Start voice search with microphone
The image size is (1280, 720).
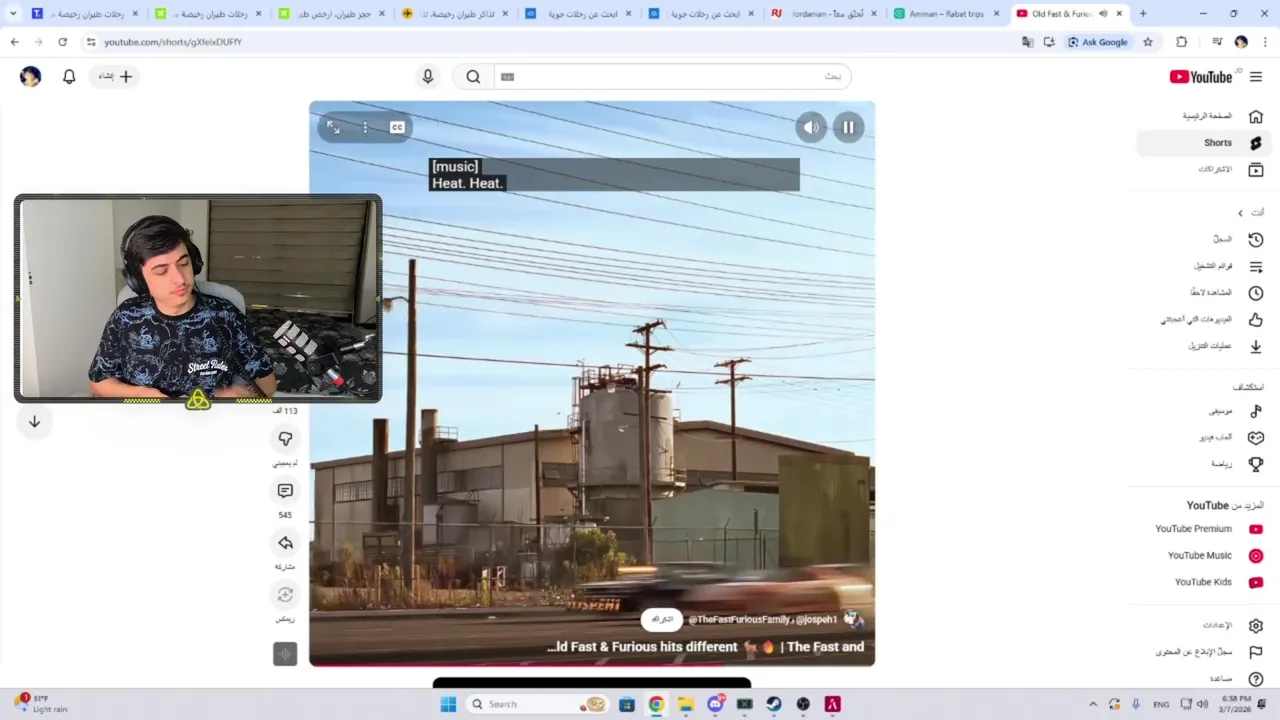(428, 76)
